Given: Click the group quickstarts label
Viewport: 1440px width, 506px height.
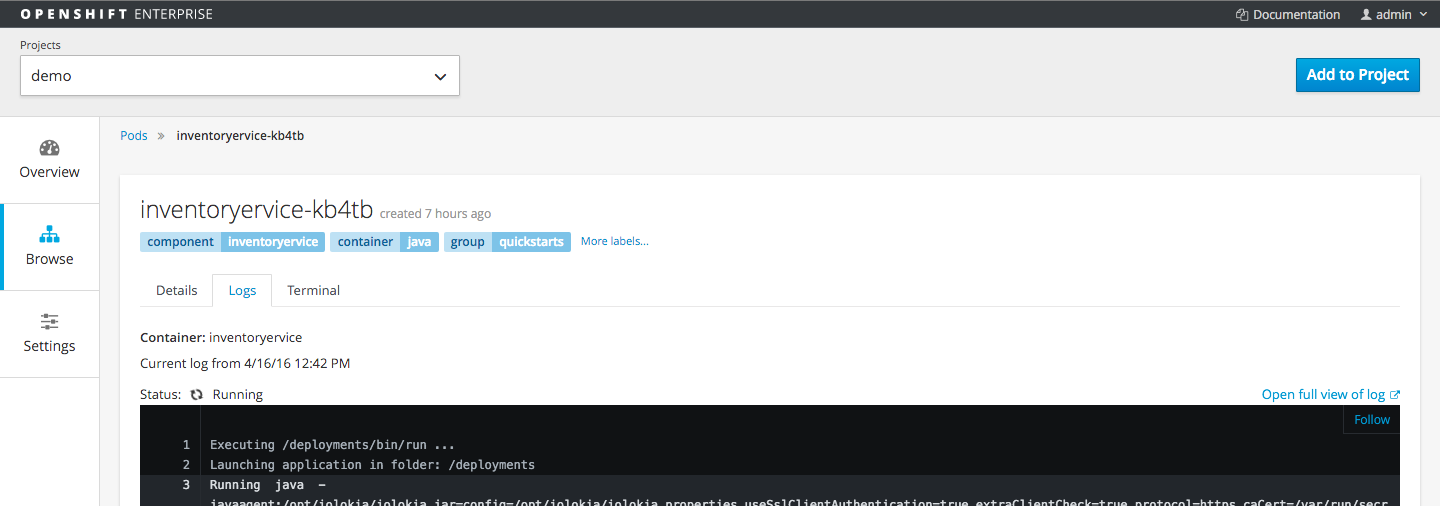Looking at the screenshot, I should 507,242.
